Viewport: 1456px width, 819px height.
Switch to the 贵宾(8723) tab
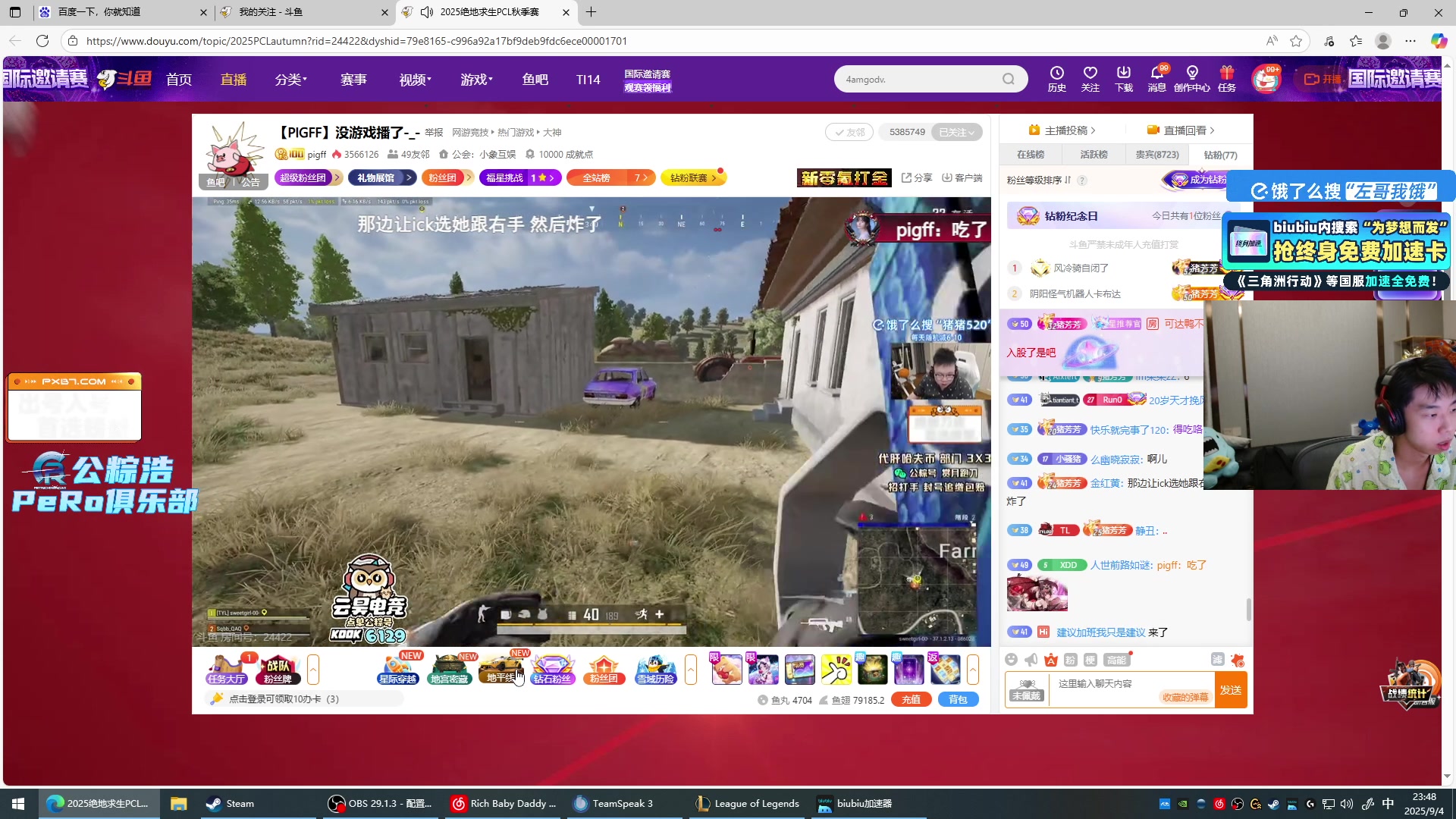(1157, 155)
